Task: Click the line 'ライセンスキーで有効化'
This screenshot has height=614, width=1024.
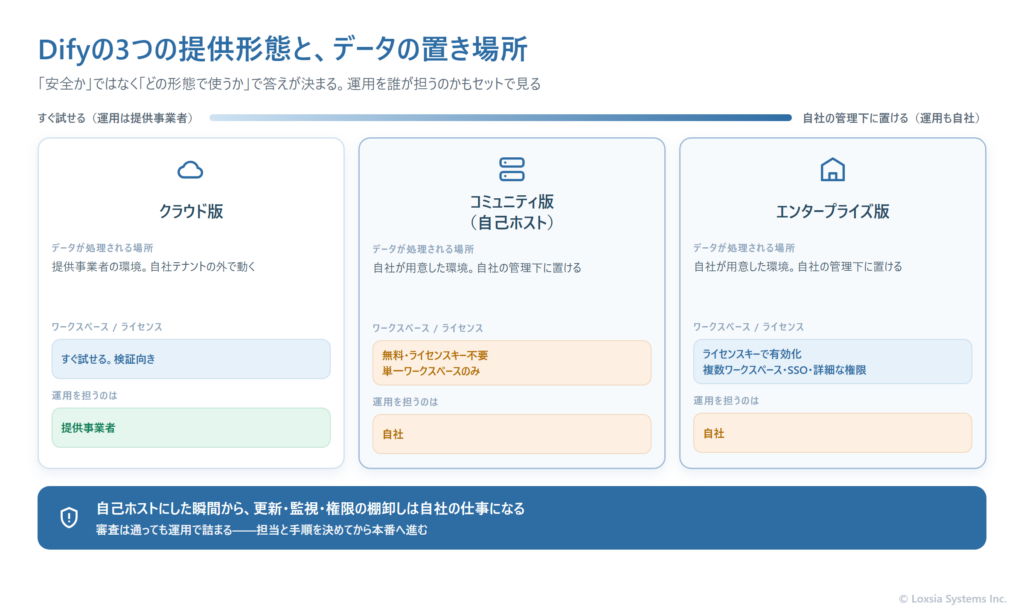Action: click(752, 354)
